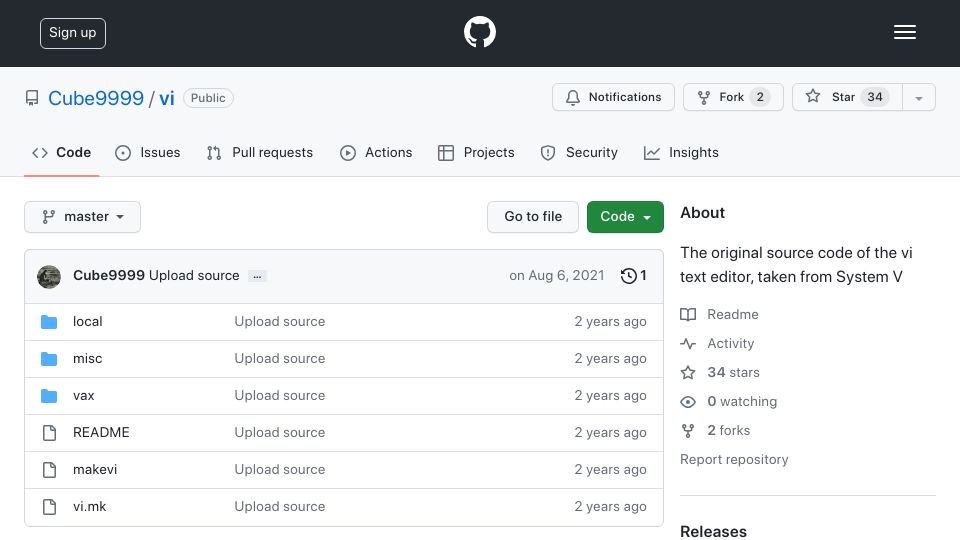Click Upload source commit link in local row
The image size is (960, 540).
tap(280, 321)
